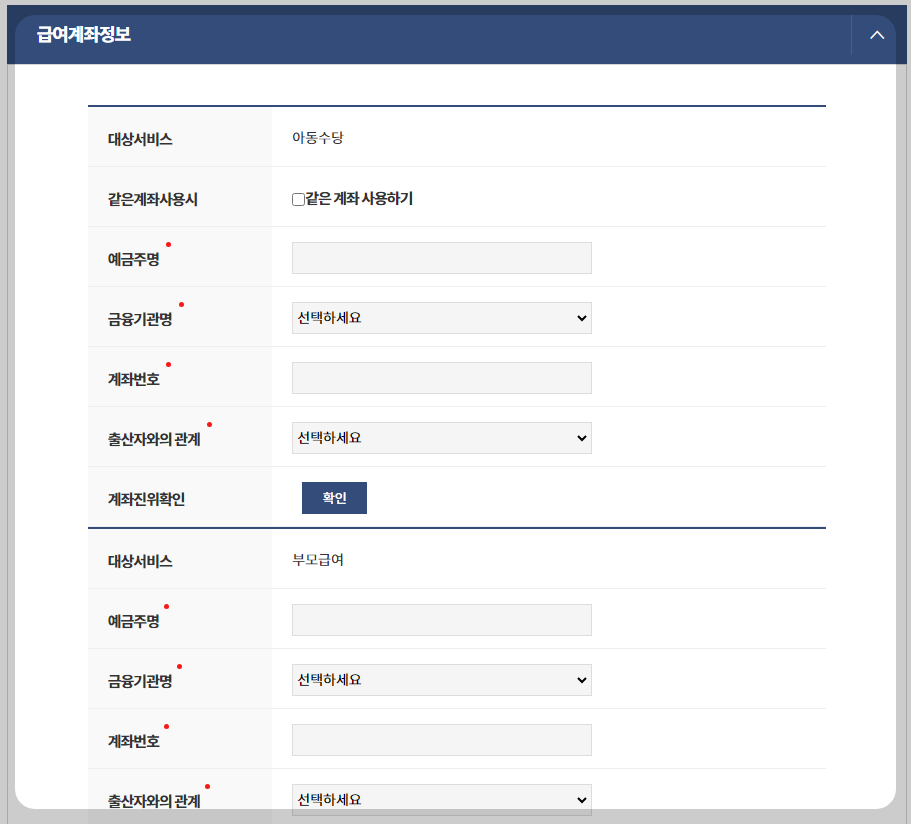Click the 아동수당 service text
The height and width of the screenshot is (824, 911).
pos(318,138)
